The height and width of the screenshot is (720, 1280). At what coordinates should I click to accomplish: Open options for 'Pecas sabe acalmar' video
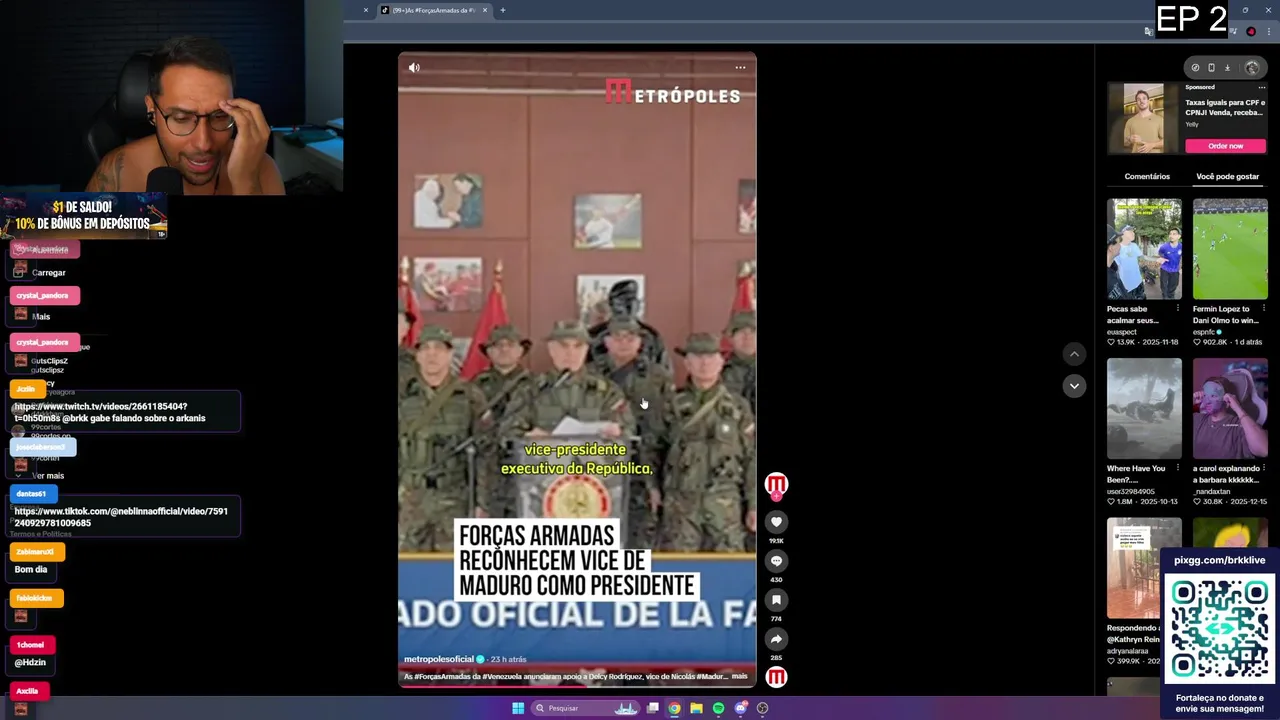[x=1178, y=309]
